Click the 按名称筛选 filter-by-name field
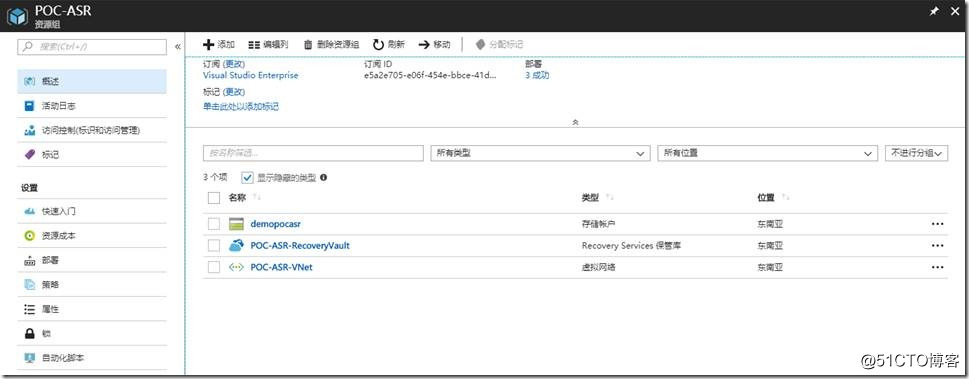 click(313, 153)
